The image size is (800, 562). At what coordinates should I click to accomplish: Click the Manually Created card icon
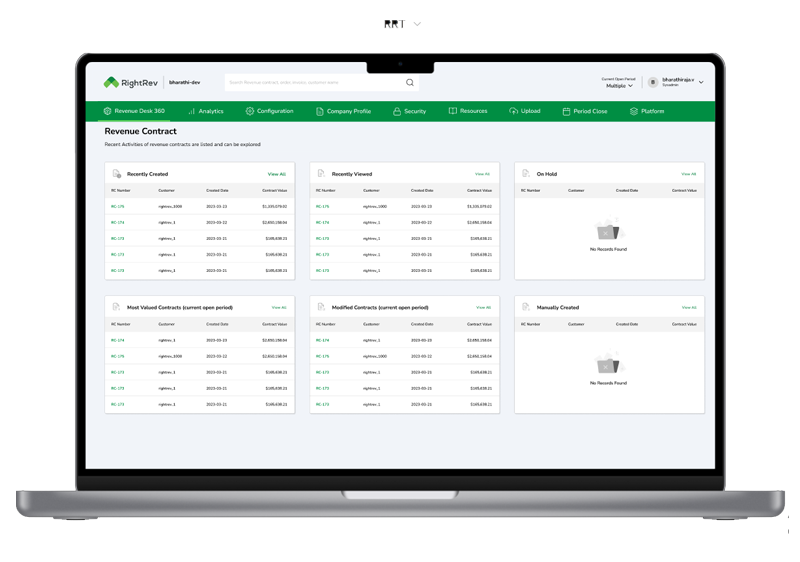click(526, 307)
